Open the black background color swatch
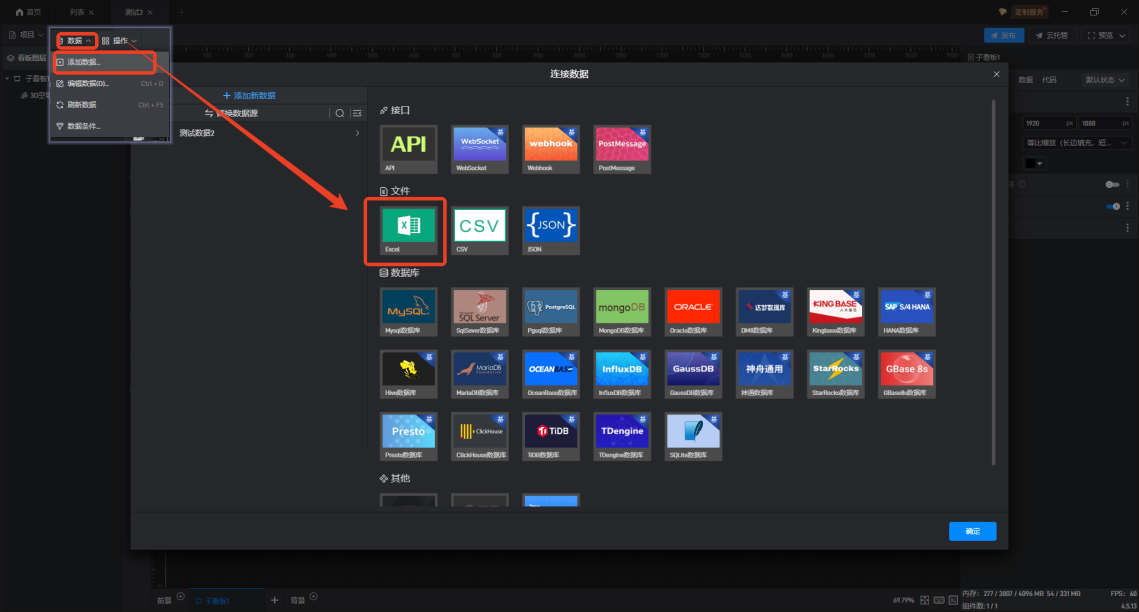1139x612 pixels. 1033,163
